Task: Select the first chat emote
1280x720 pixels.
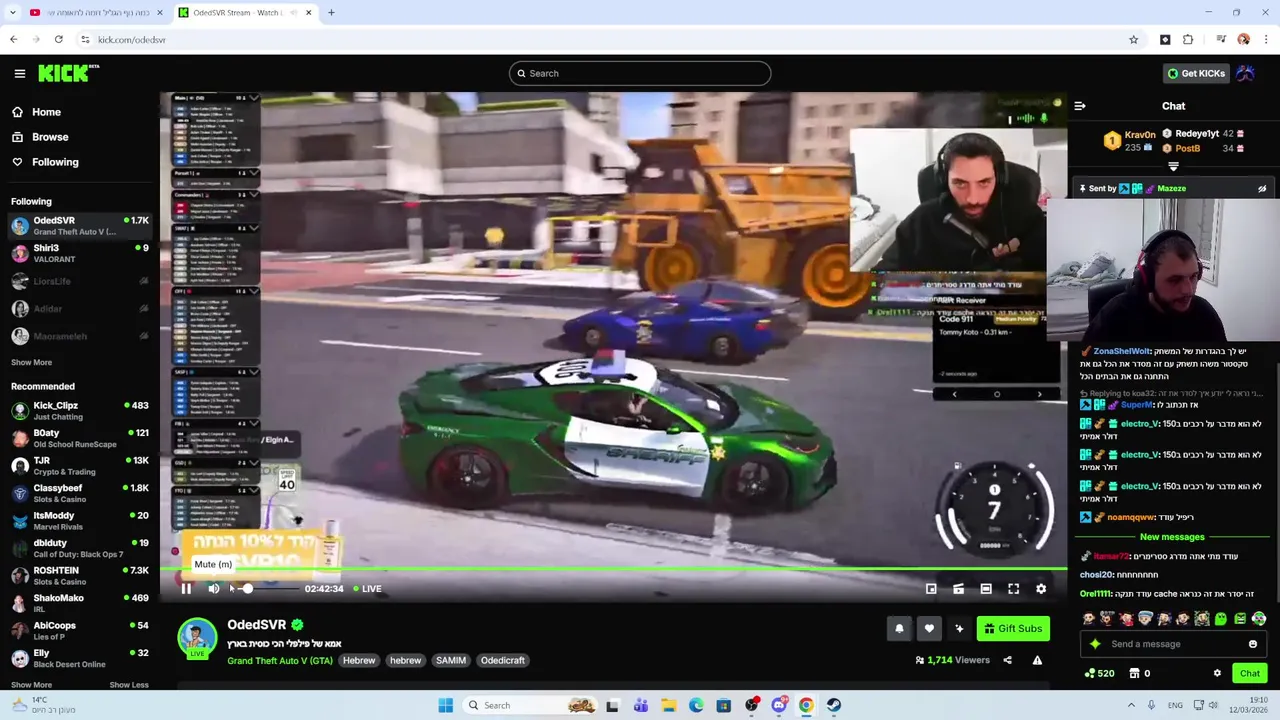Action: 1090,619
